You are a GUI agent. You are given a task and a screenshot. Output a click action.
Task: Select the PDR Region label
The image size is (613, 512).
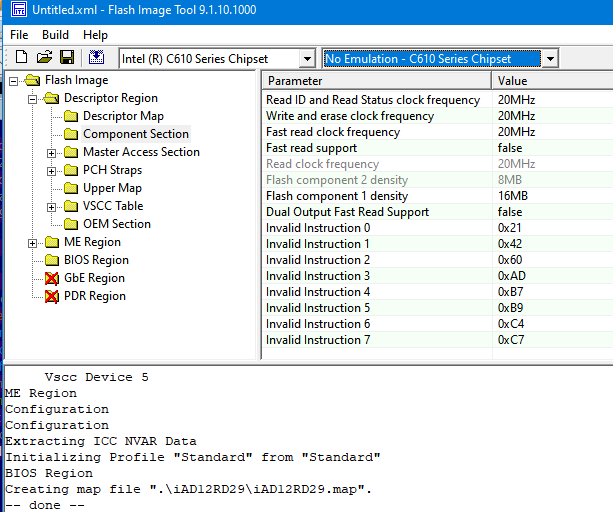(x=95, y=296)
